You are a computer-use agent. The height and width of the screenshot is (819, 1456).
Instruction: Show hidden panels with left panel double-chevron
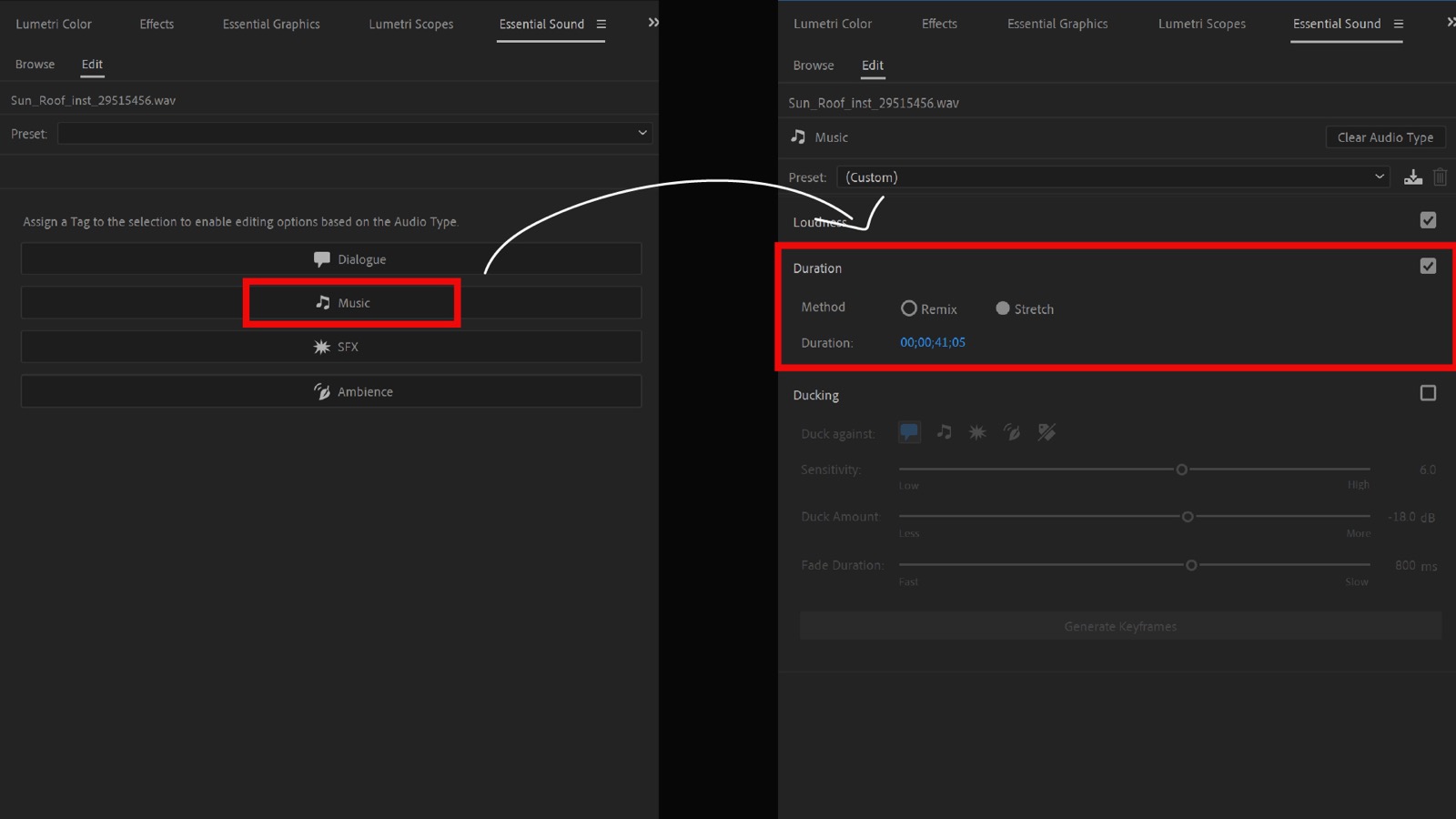point(653,23)
